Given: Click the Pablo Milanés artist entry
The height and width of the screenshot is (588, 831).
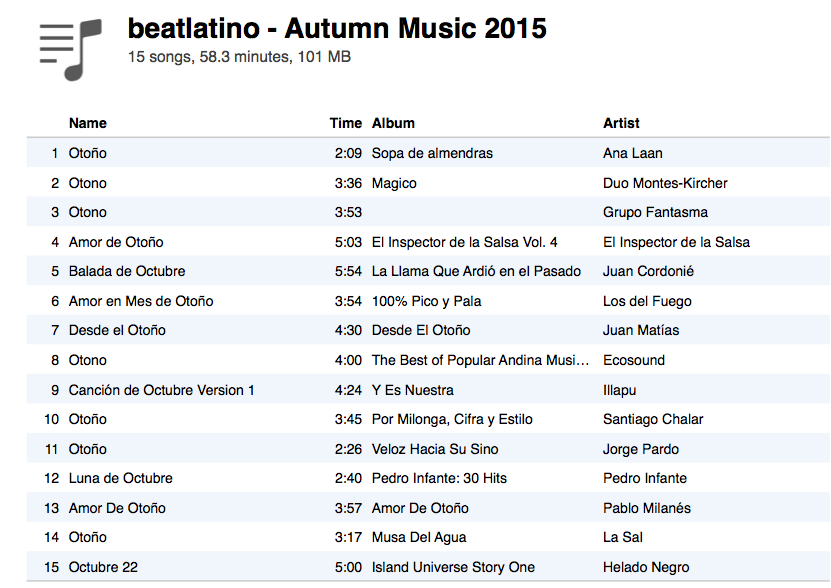Looking at the screenshot, I should click(x=647, y=508).
